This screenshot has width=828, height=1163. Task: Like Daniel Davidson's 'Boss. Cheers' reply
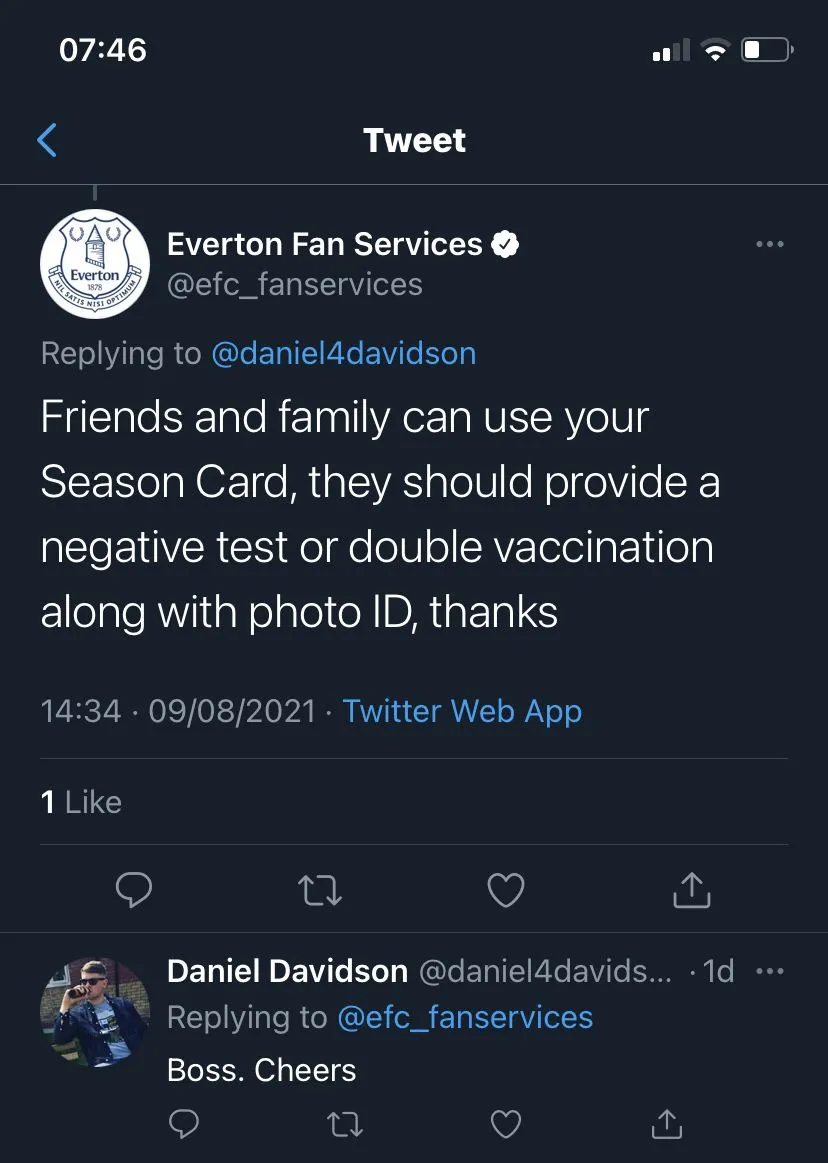click(x=506, y=1125)
